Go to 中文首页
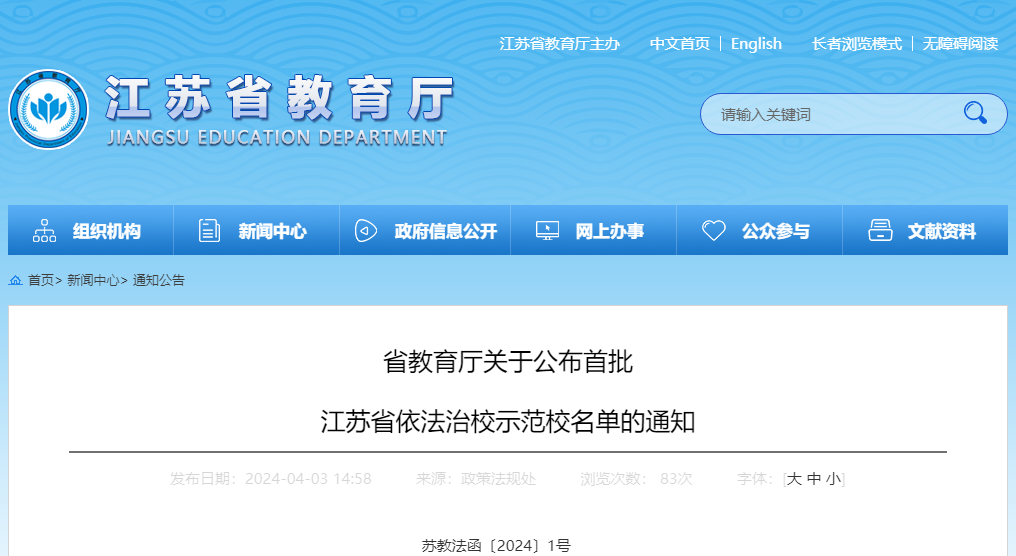Screen dimensions: 1016x556 (x=679, y=44)
